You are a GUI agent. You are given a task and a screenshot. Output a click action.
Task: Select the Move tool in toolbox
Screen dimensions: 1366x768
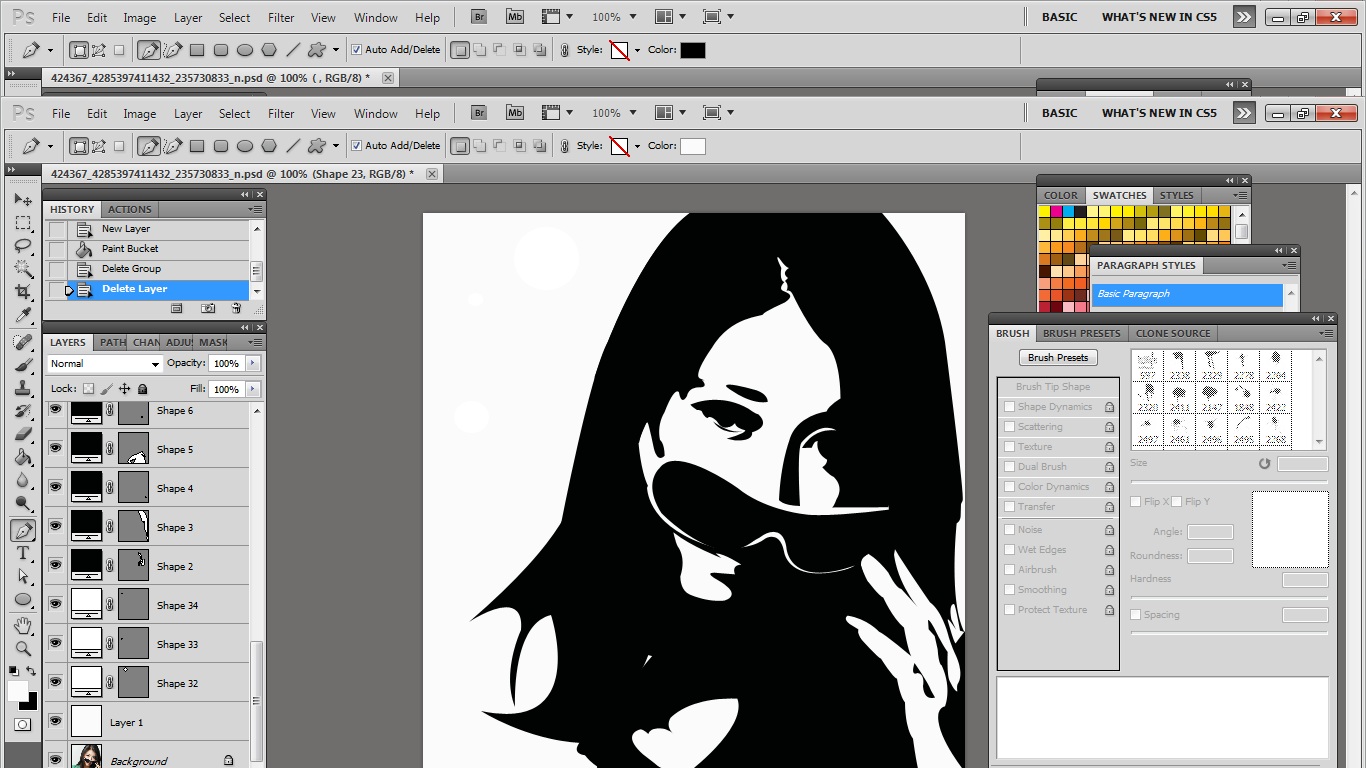(23, 200)
